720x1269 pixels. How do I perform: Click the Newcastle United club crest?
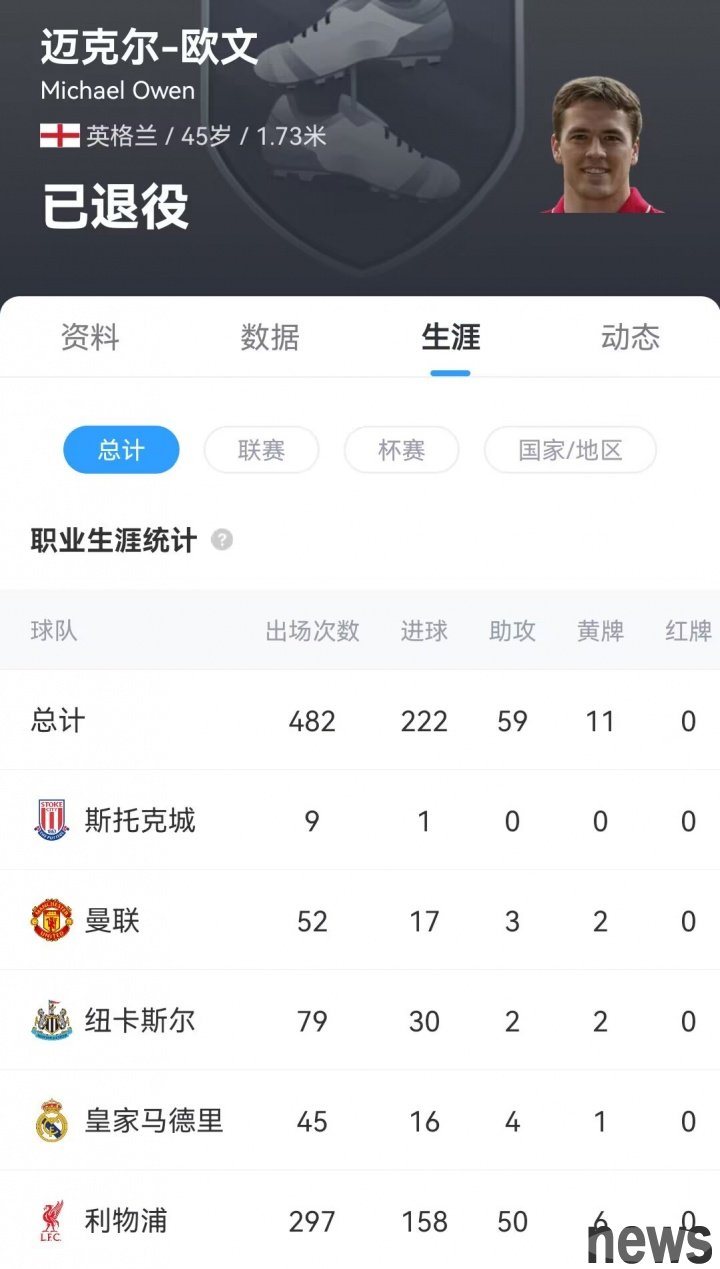(x=52, y=1021)
